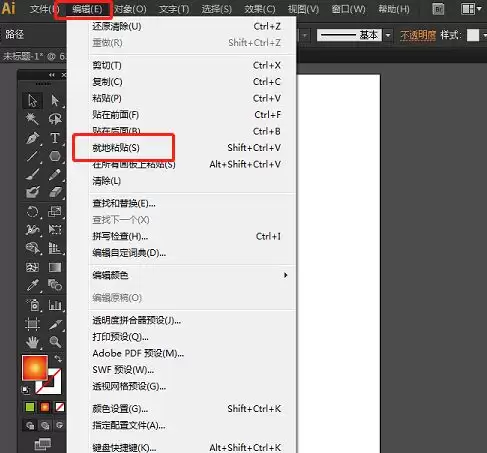Select the Type tool

(x=55, y=138)
